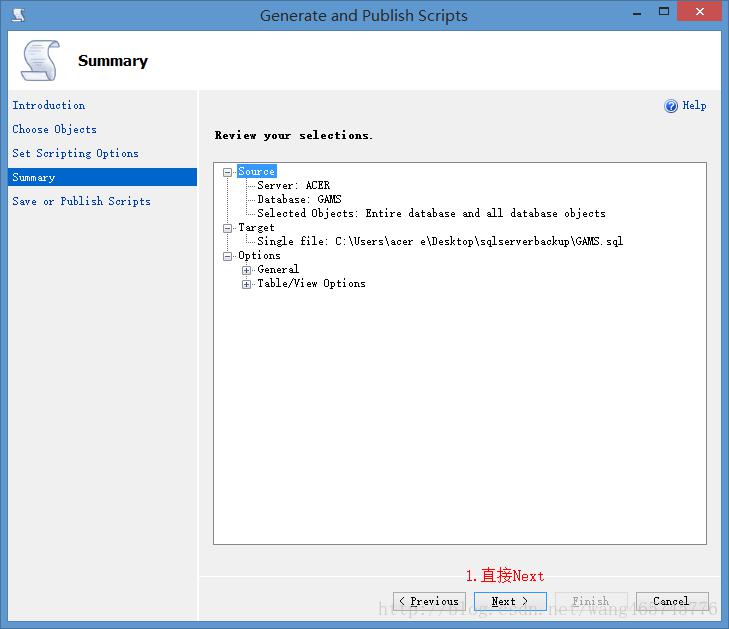Click the title bar application icon

coord(18,15)
